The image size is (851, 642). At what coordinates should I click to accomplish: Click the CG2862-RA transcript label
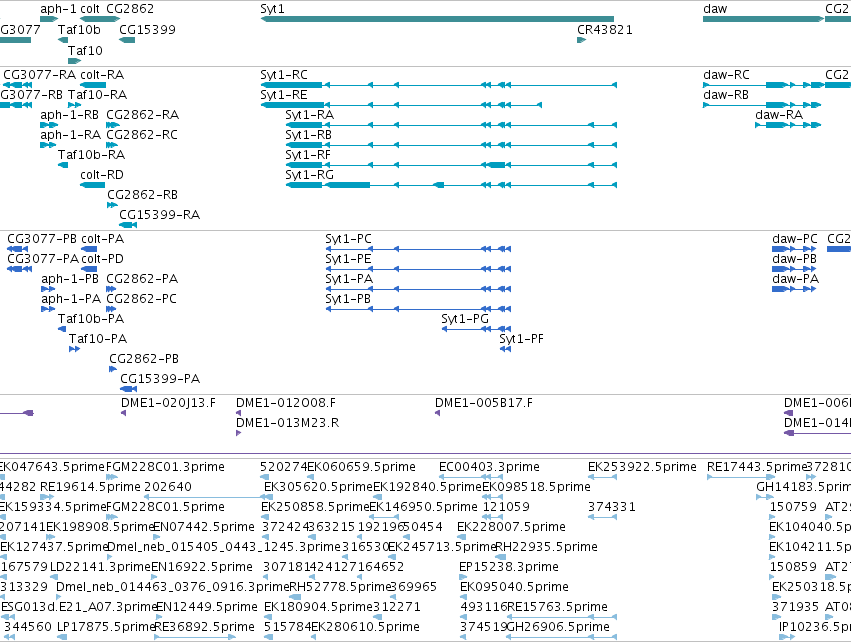tap(143, 115)
